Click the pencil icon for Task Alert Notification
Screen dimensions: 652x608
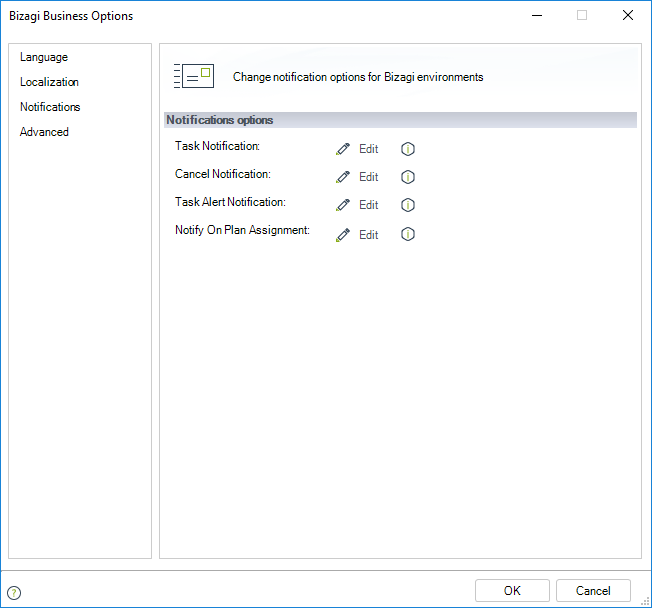coord(343,205)
